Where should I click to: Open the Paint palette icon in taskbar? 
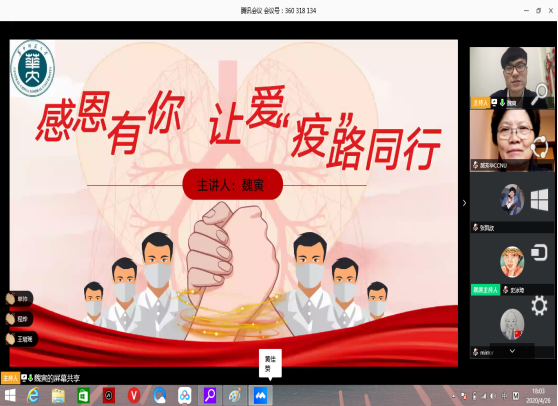tap(235, 395)
